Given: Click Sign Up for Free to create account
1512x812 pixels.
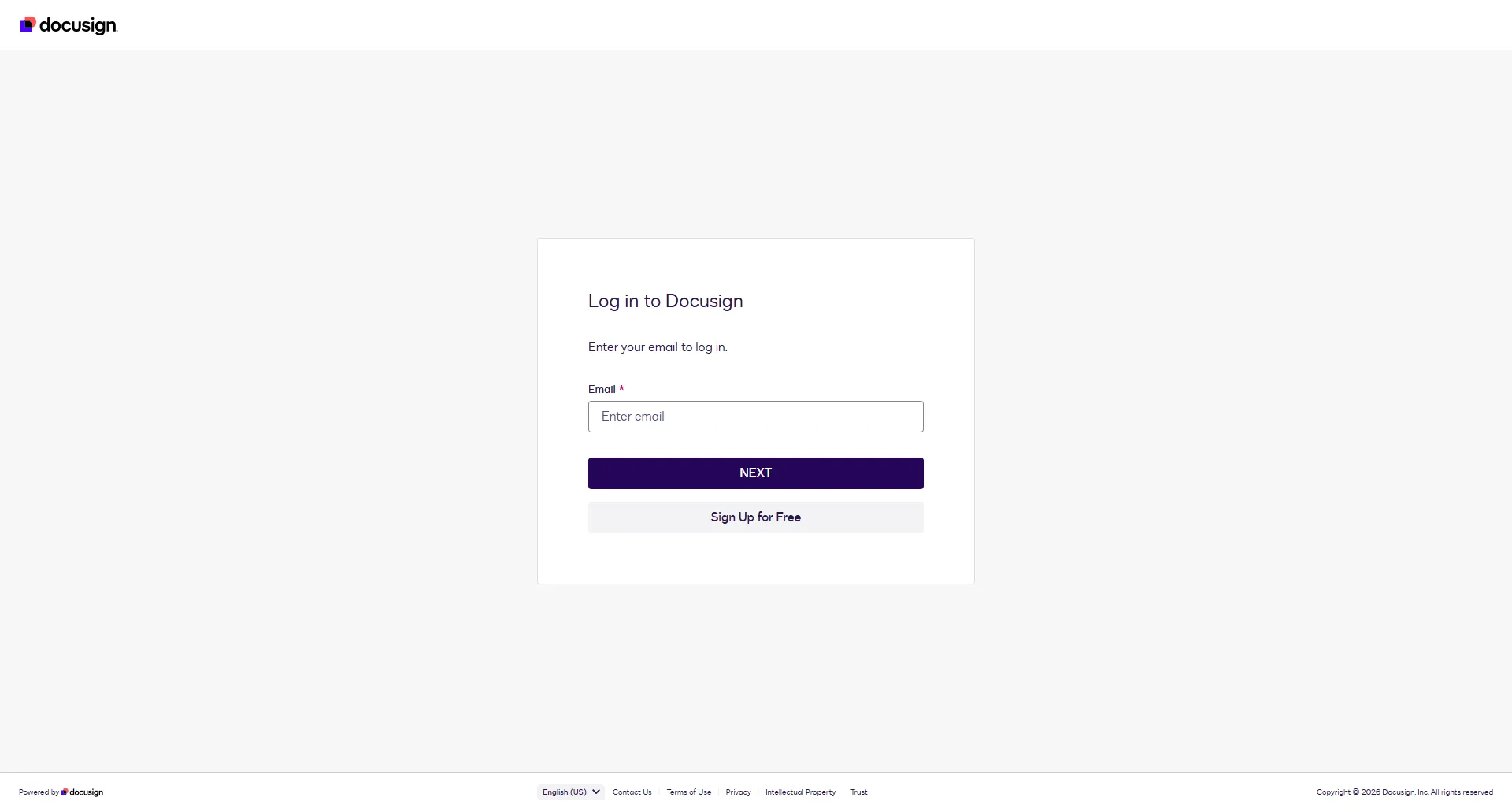Looking at the screenshot, I should tap(755, 517).
